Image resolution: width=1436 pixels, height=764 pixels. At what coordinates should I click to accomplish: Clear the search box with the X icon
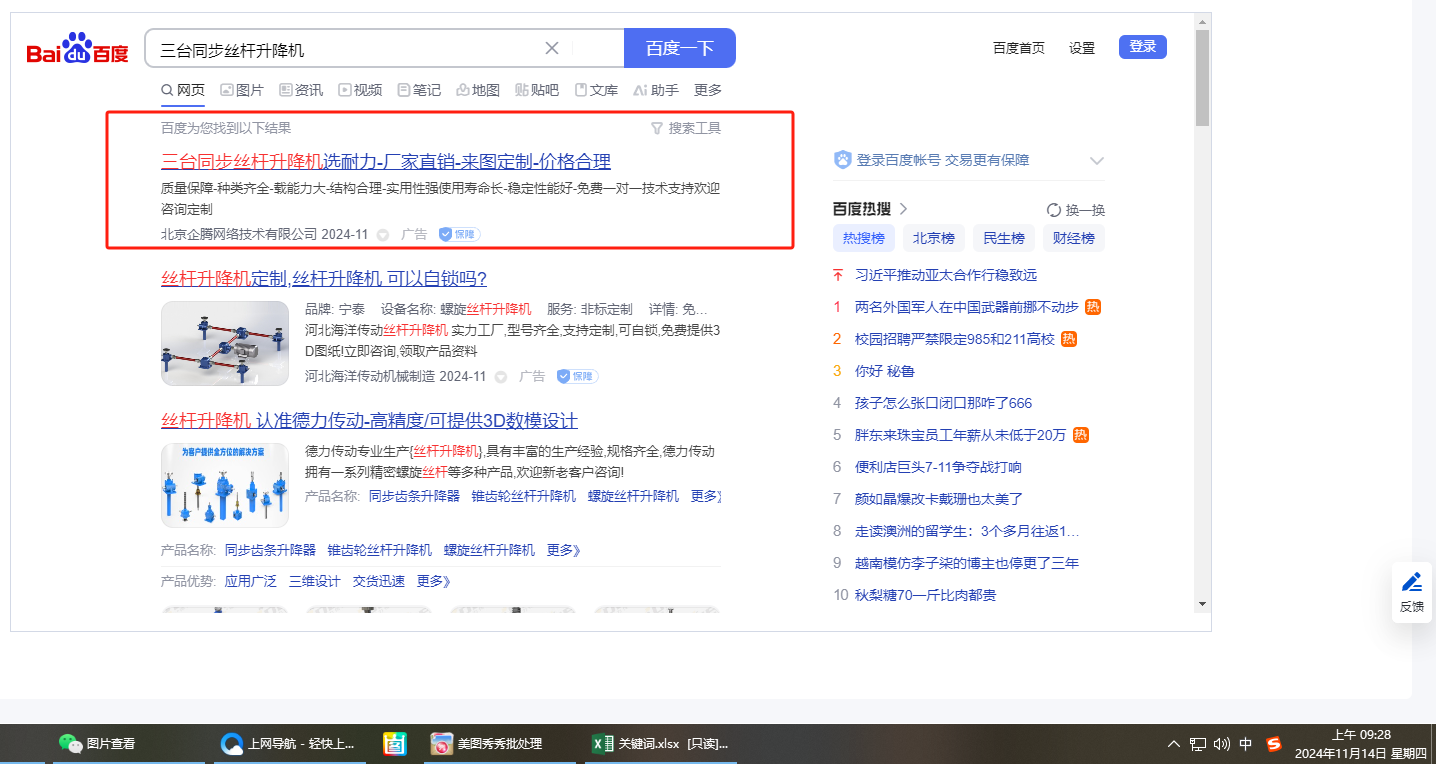pos(551,48)
